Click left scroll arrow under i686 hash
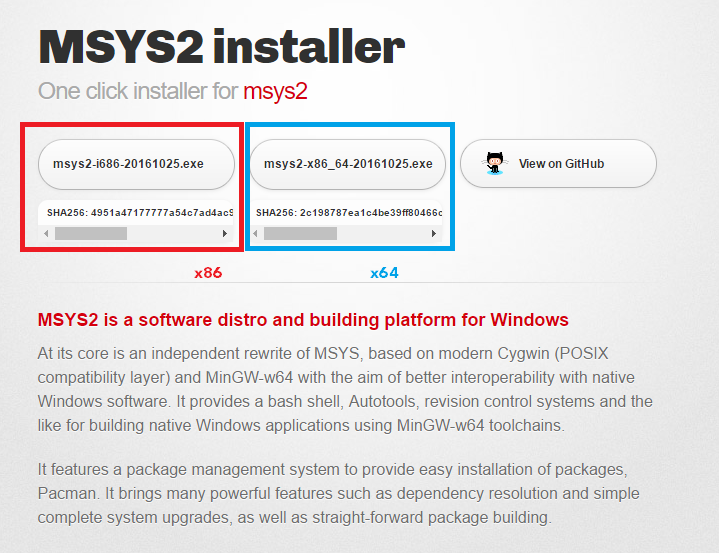The image size is (719, 553). tap(46, 233)
